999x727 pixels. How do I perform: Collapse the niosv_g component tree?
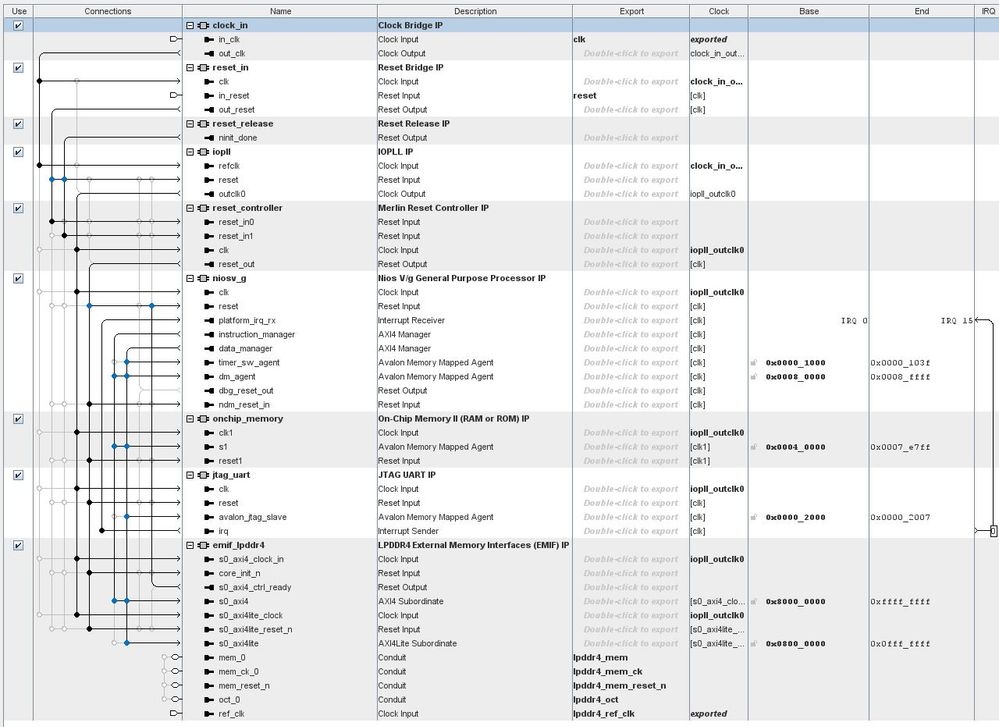click(x=190, y=278)
